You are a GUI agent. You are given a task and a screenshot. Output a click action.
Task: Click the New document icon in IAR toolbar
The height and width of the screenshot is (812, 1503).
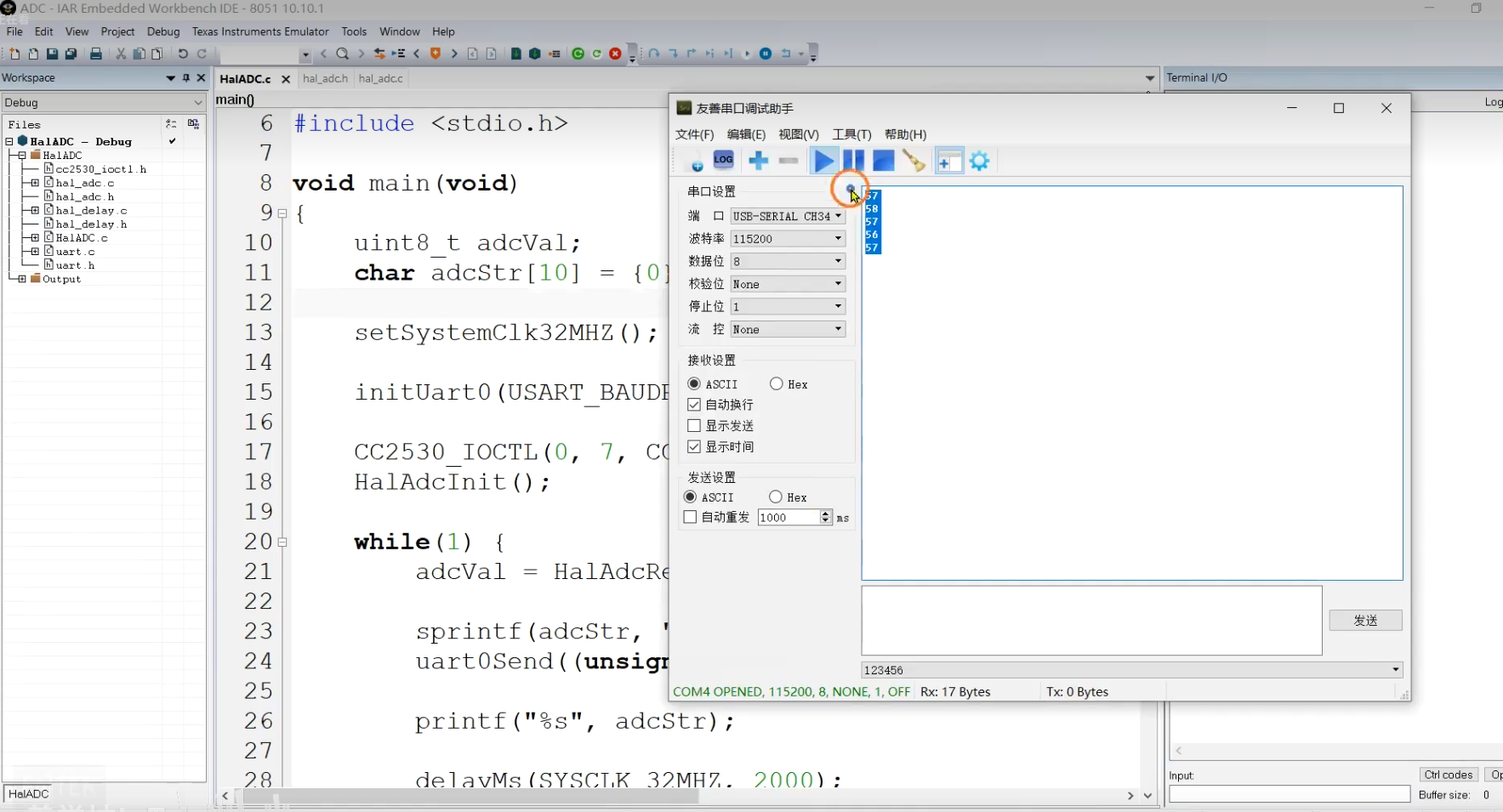(x=14, y=54)
